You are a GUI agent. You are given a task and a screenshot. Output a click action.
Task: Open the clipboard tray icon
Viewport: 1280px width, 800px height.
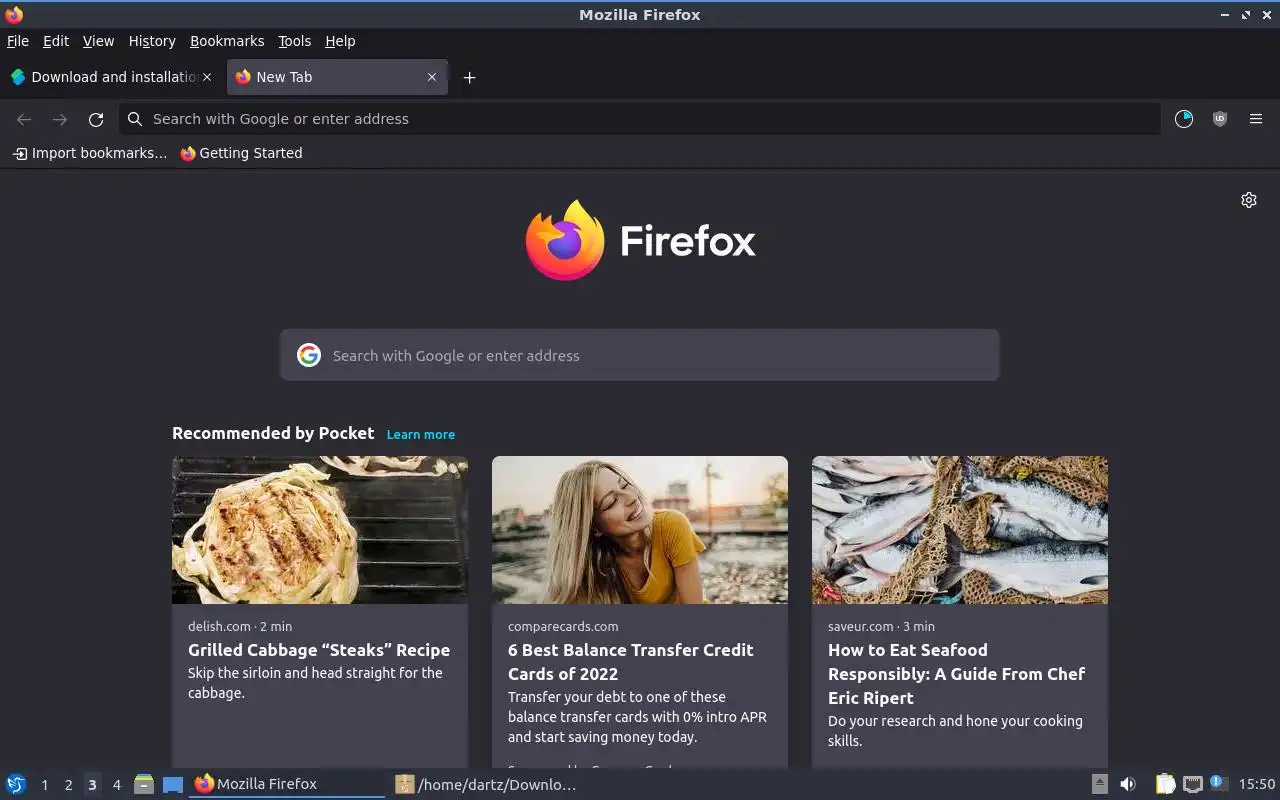pyautogui.click(x=1165, y=784)
